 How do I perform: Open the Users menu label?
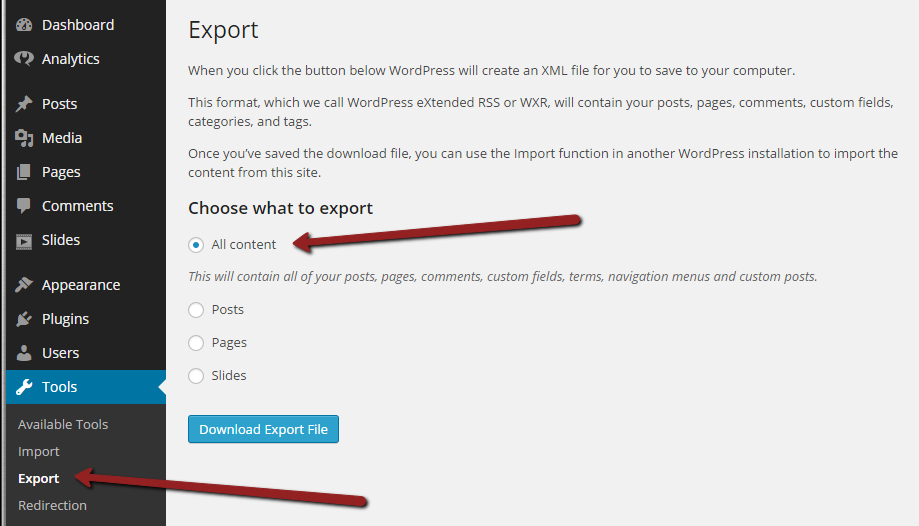pos(60,353)
